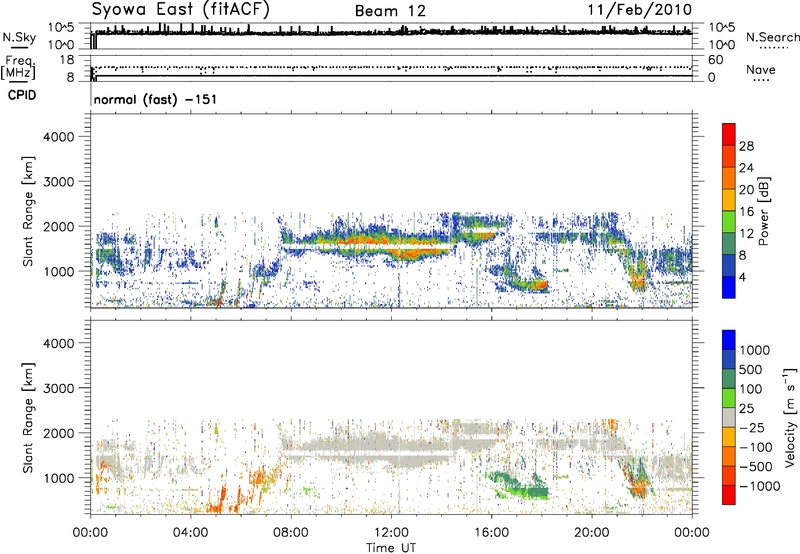Click the "16:00" time axis label
The width and height of the screenshot is (800, 554).
pos(491,533)
